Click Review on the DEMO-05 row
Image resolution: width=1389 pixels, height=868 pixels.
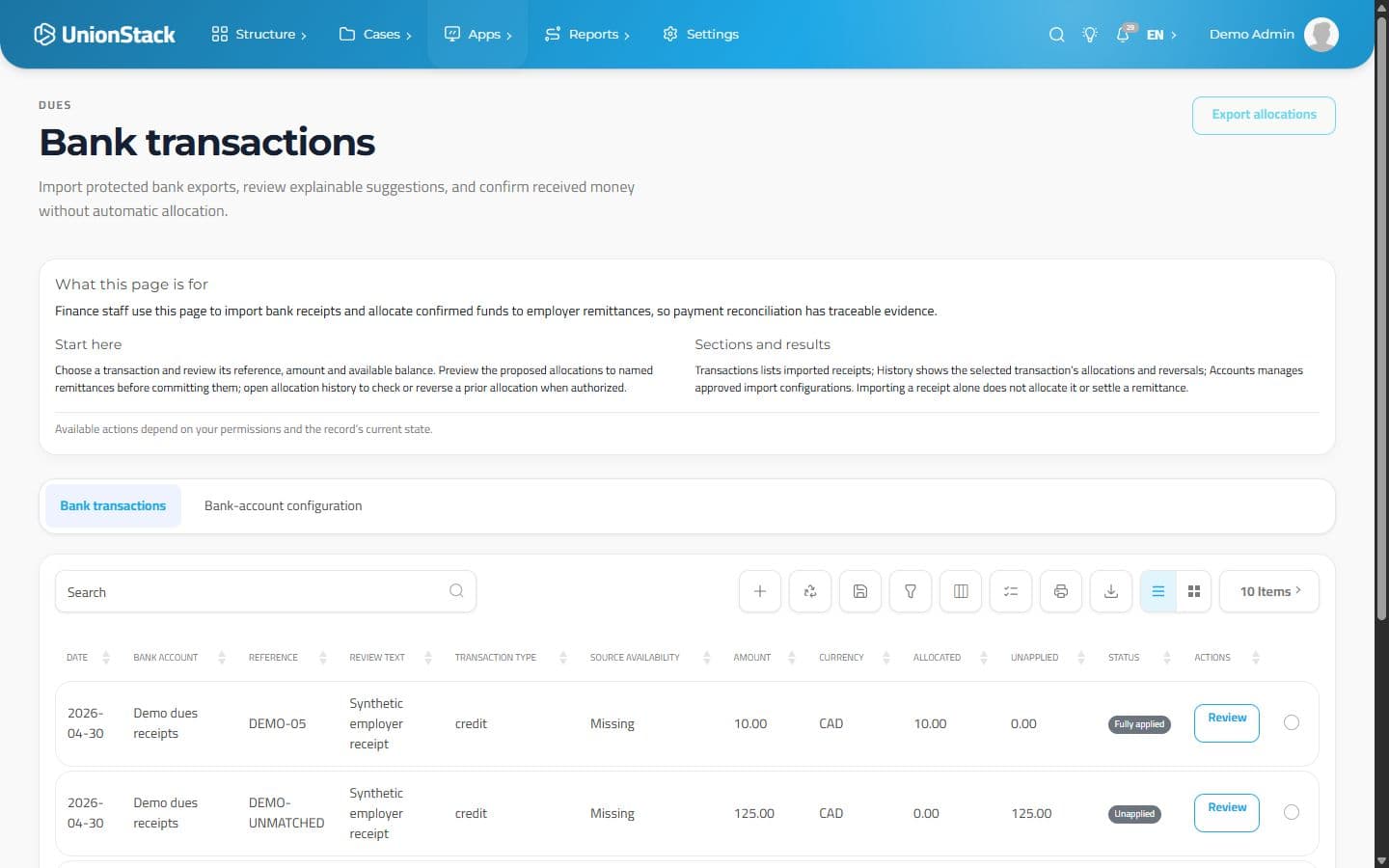tap(1227, 722)
